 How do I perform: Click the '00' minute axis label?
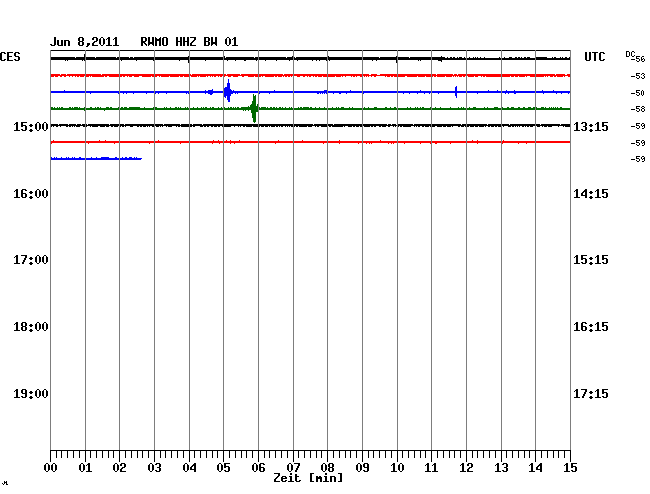click(x=51, y=468)
